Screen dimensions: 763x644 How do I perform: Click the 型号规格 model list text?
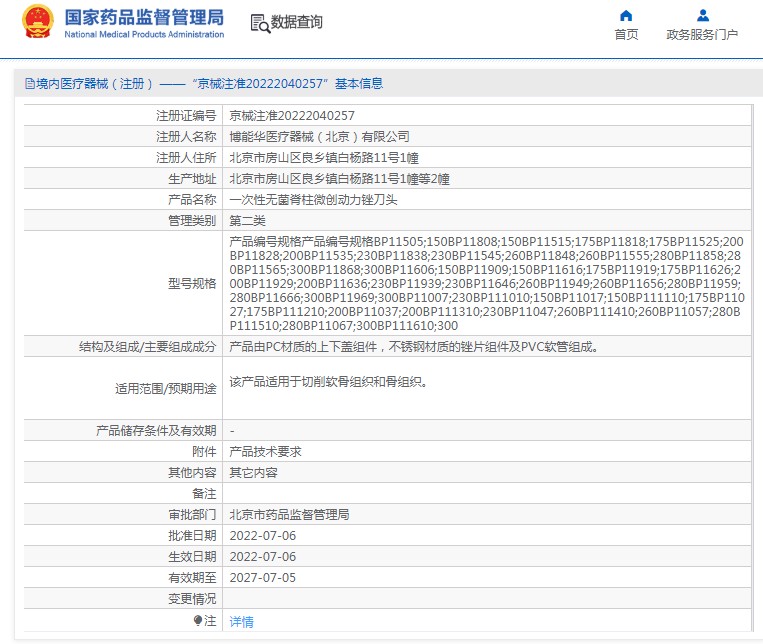pyautogui.click(x=487, y=283)
